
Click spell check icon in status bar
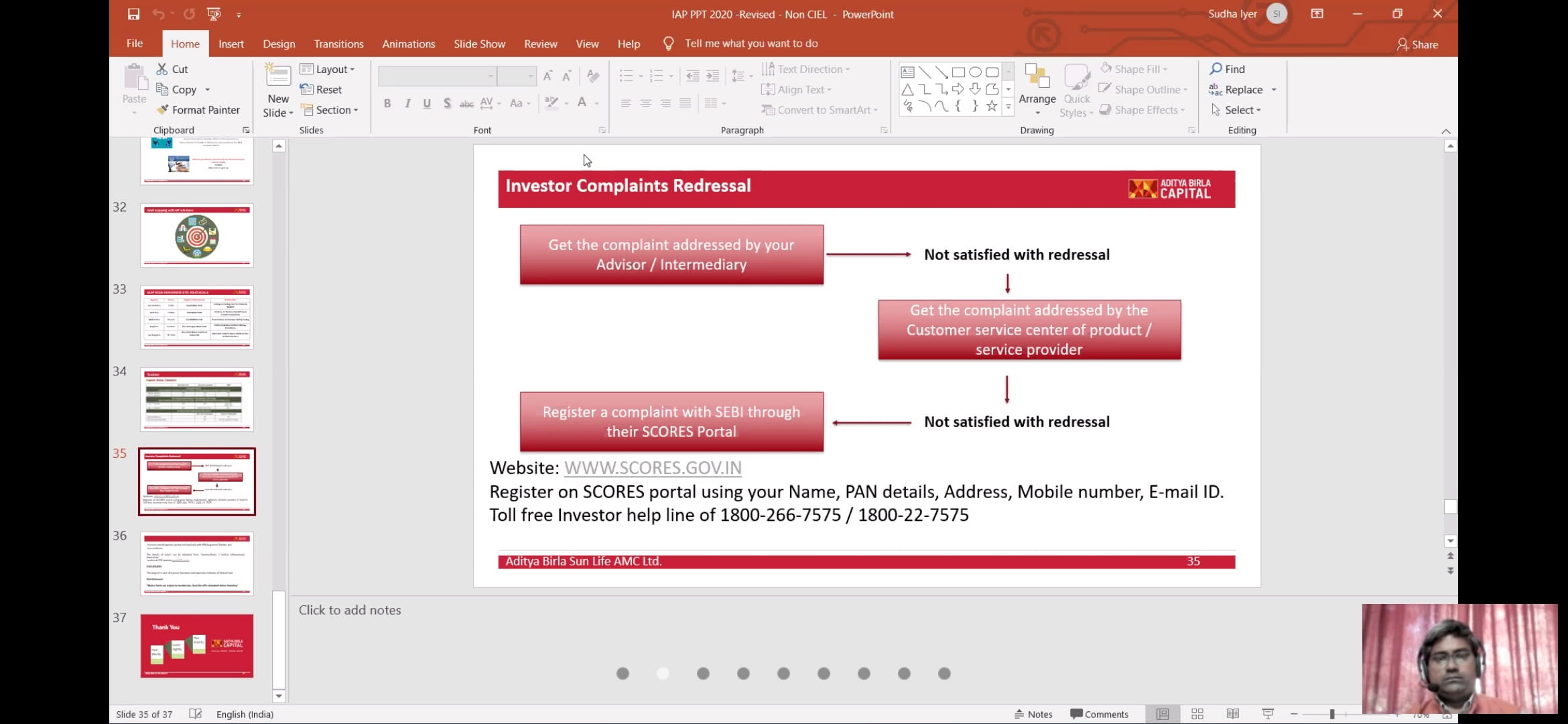pyautogui.click(x=195, y=714)
